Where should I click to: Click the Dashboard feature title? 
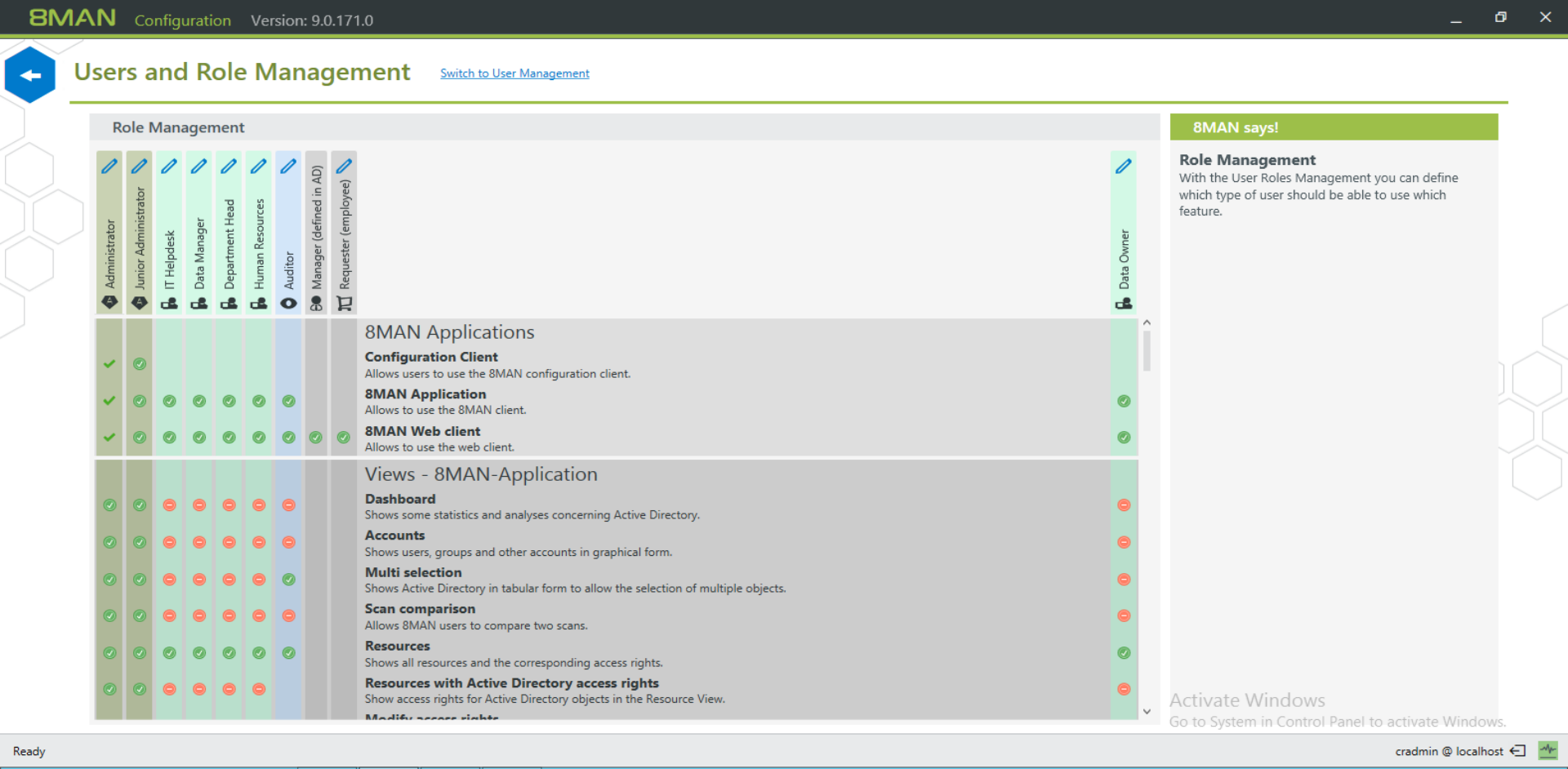point(400,499)
